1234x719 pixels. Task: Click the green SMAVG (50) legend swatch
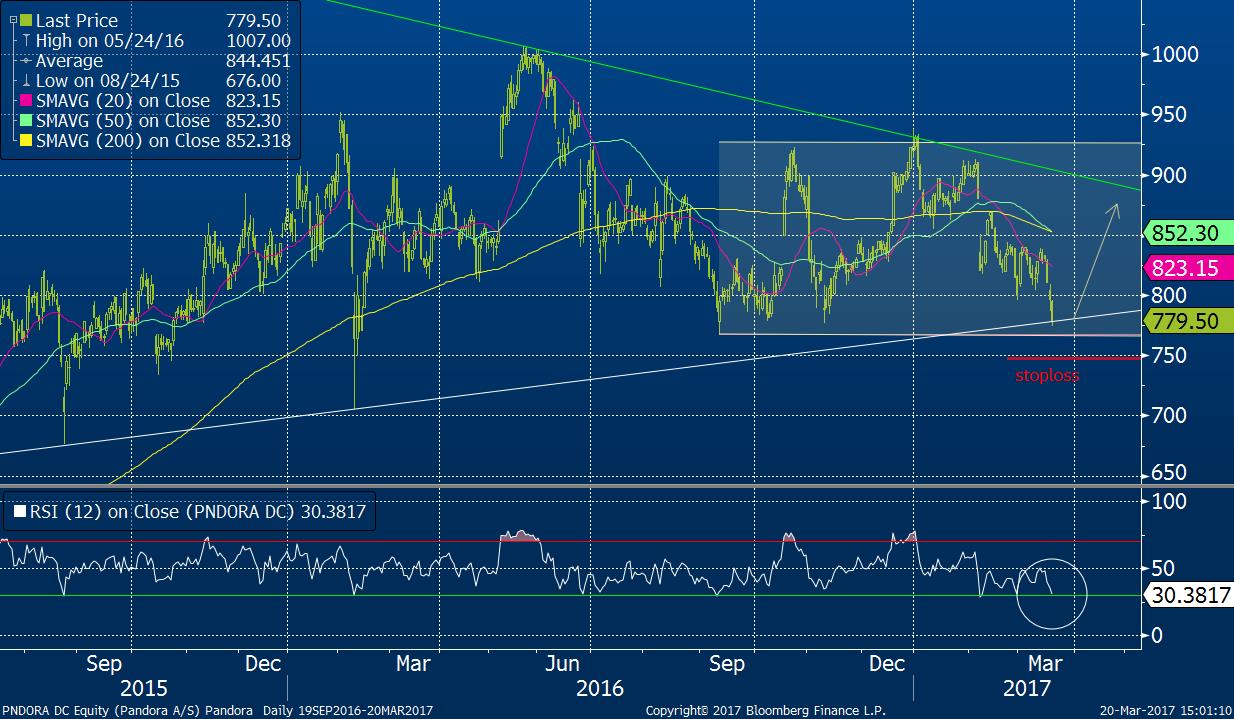coord(25,121)
